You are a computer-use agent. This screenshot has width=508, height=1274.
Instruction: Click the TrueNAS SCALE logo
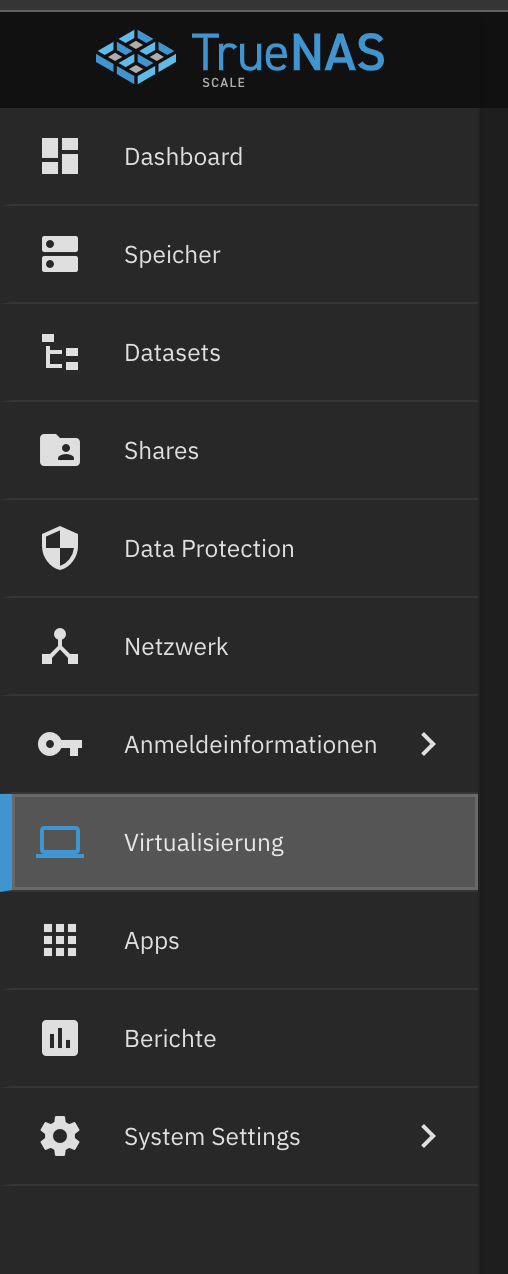tap(240, 55)
